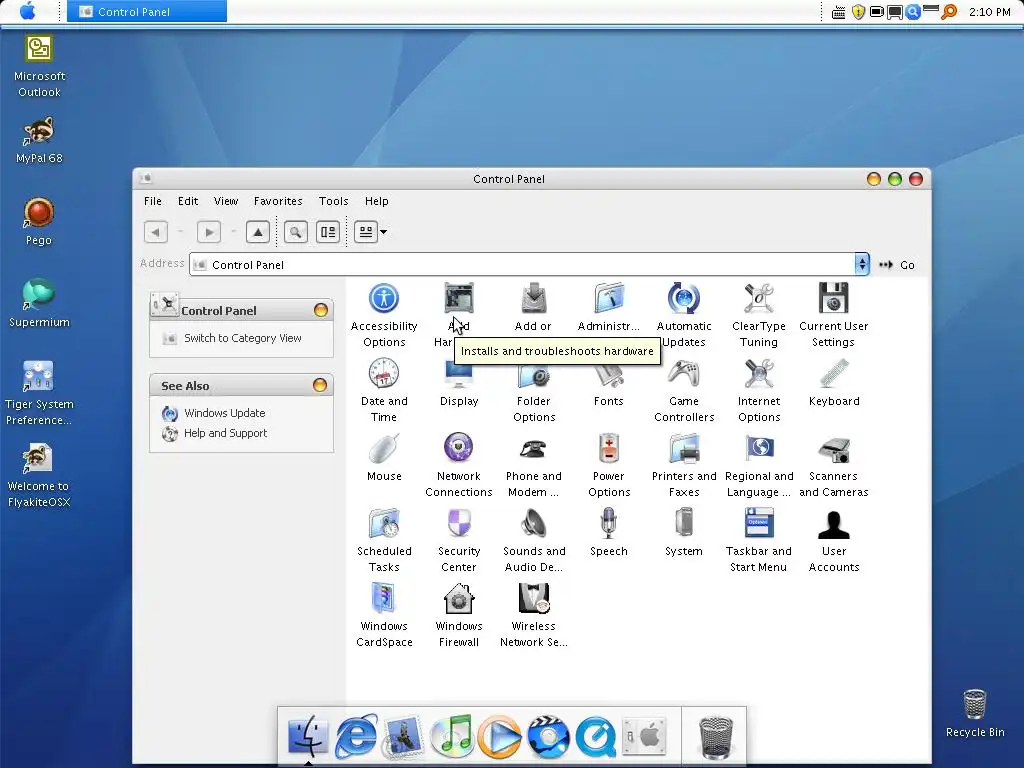Open the Recycle Bin on desktop

[x=975, y=713]
